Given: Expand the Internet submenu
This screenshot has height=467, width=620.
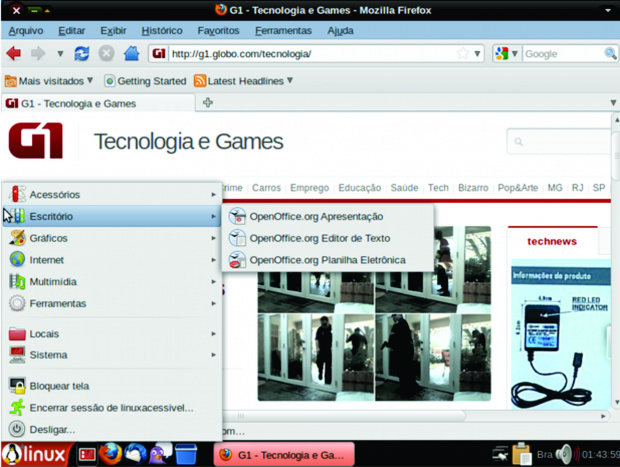Looking at the screenshot, I should point(112,260).
